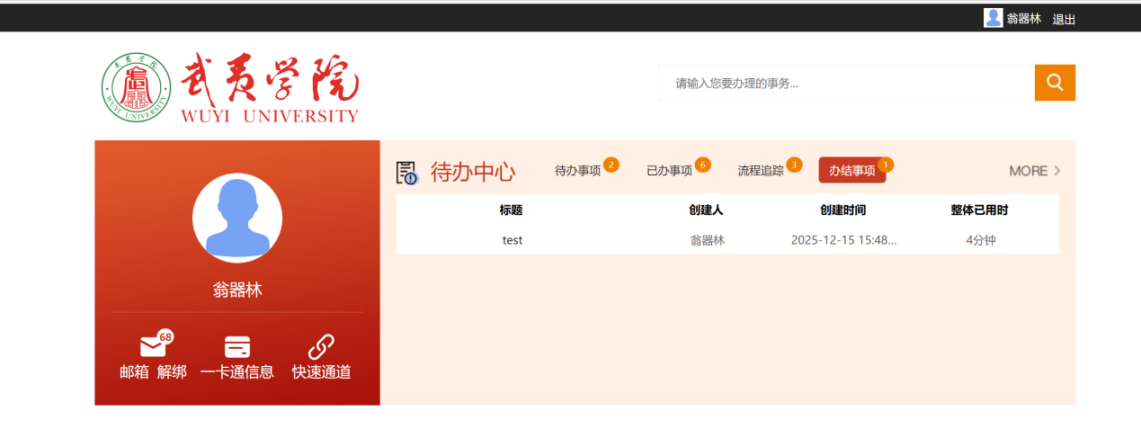
Task: Click the Wuyi University logo
Action: 230,88
